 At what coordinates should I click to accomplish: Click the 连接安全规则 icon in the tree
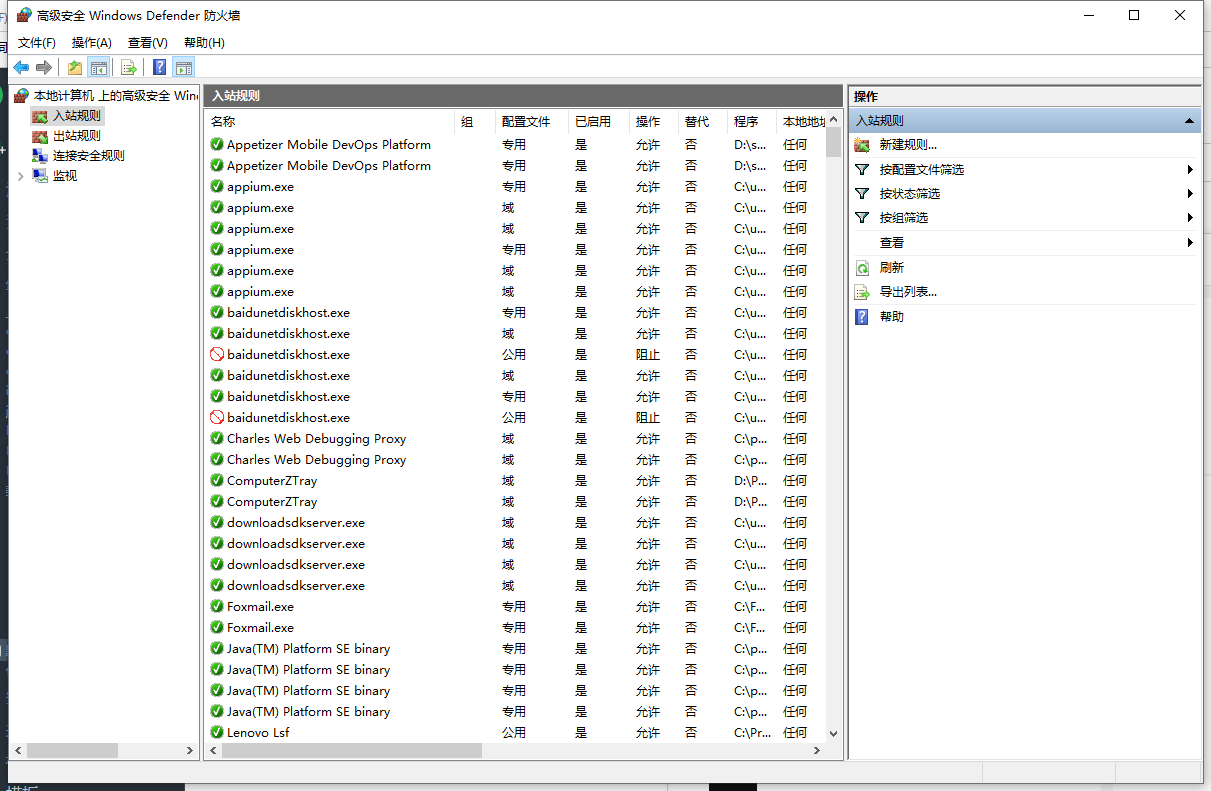coord(40,156)
